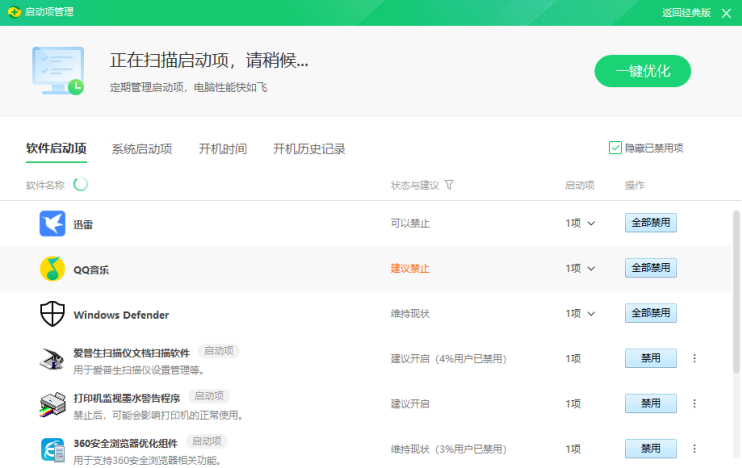Image resolution: width=742 pixels, height=468 pixels.
Task: Click 禁用 for 爱普生扫描仪文档扫描软件
Action: tap(651, 358)
